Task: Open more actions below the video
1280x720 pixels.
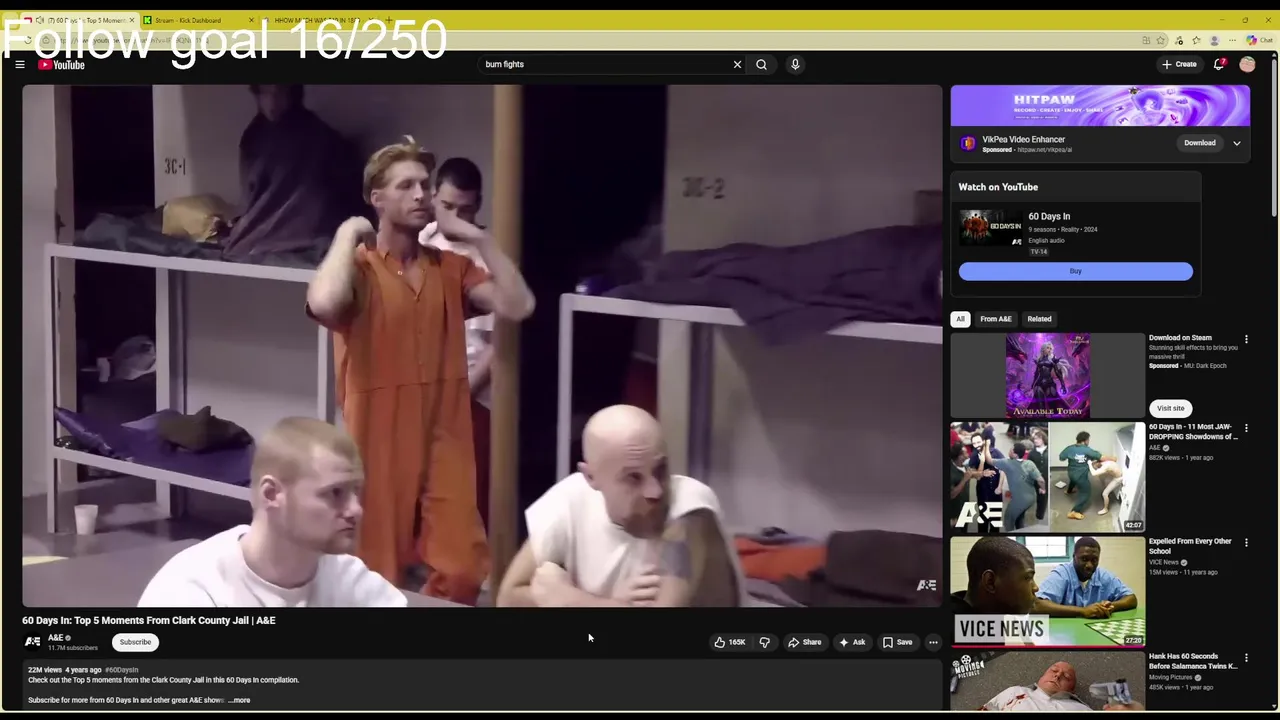Action: pos(933,642)
